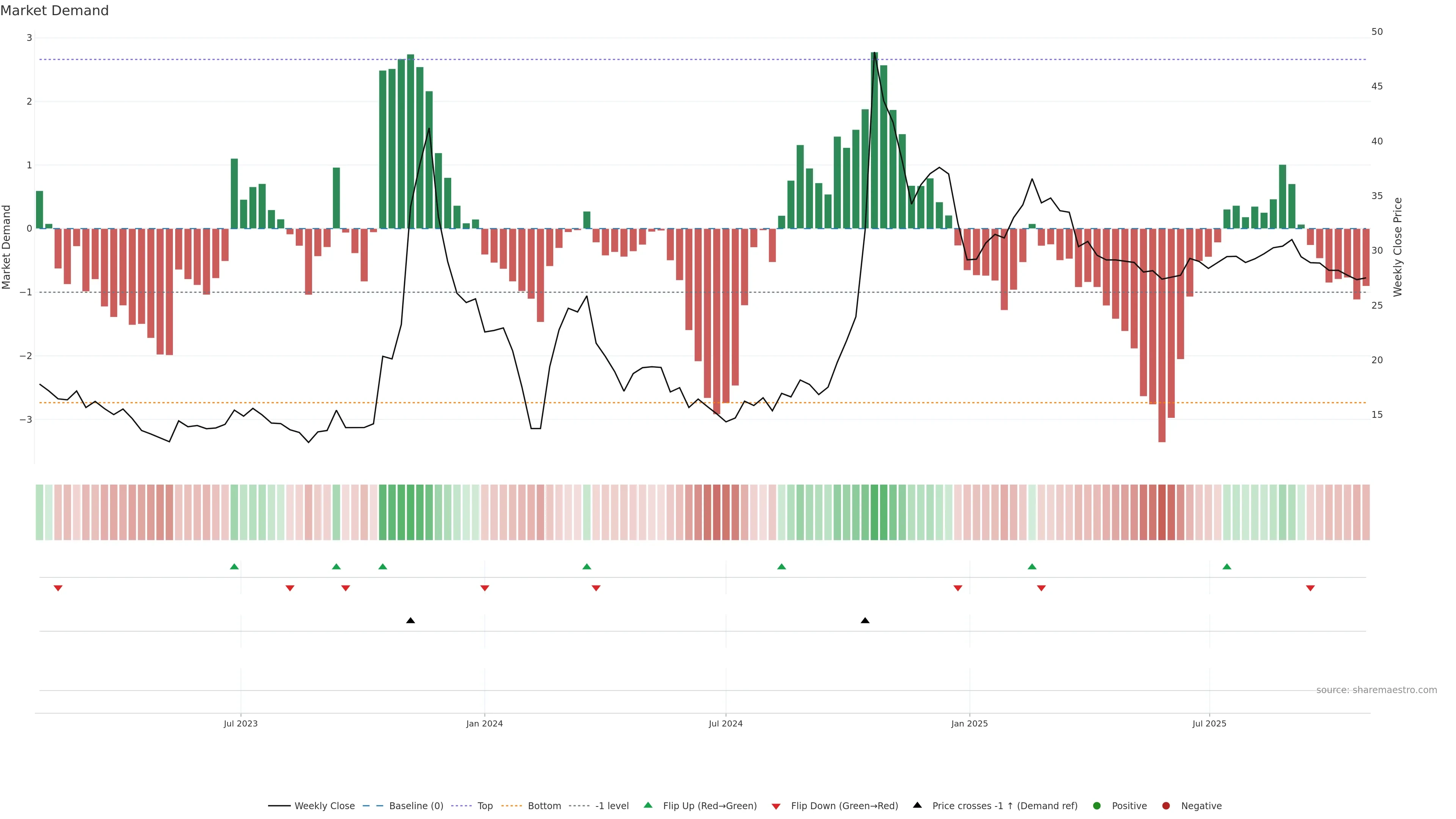Click the Jan 2024 x-axis label
Viewport: 1456px width, 819px height.
coord(485,723)
